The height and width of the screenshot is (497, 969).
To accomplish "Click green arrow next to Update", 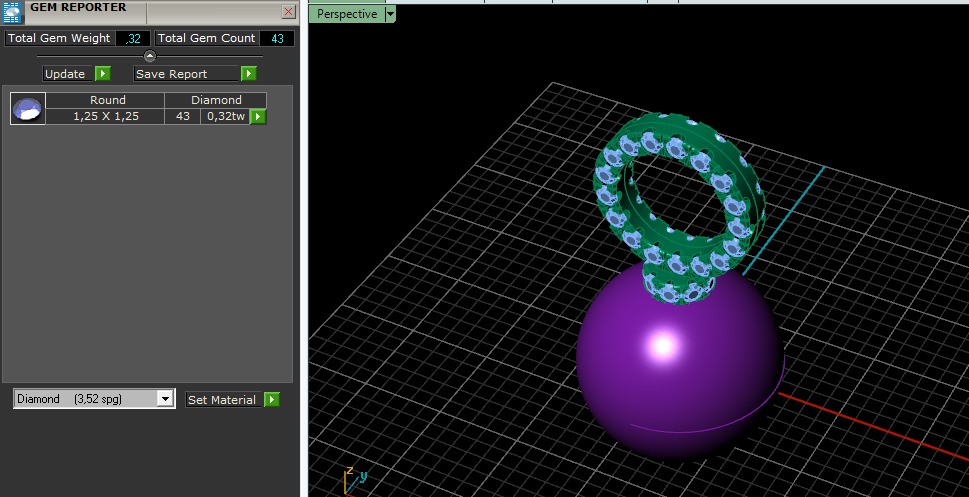I will pyautogui.click(x=103, y=74).
